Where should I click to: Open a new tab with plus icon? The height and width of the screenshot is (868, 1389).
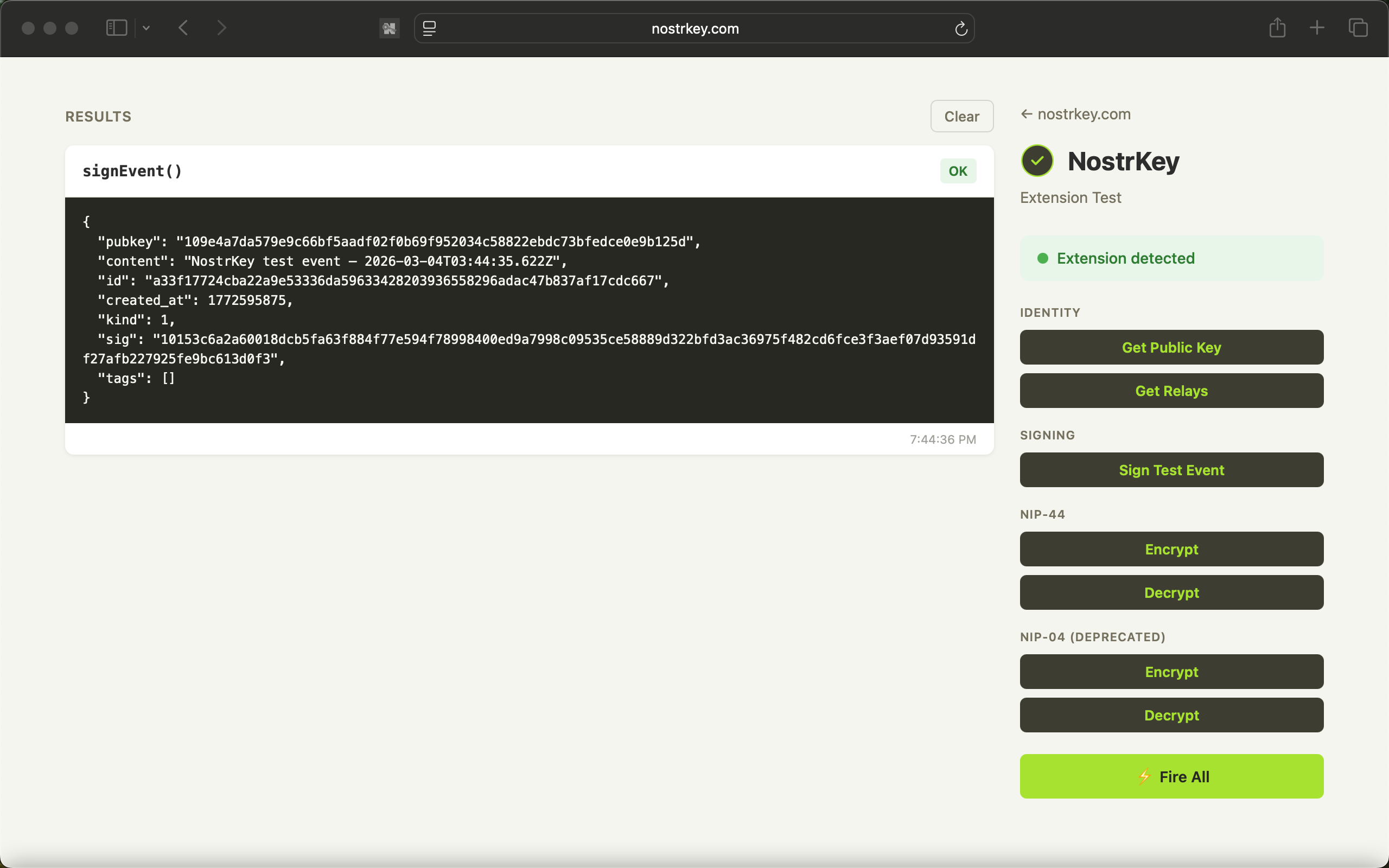[1317, 28]
